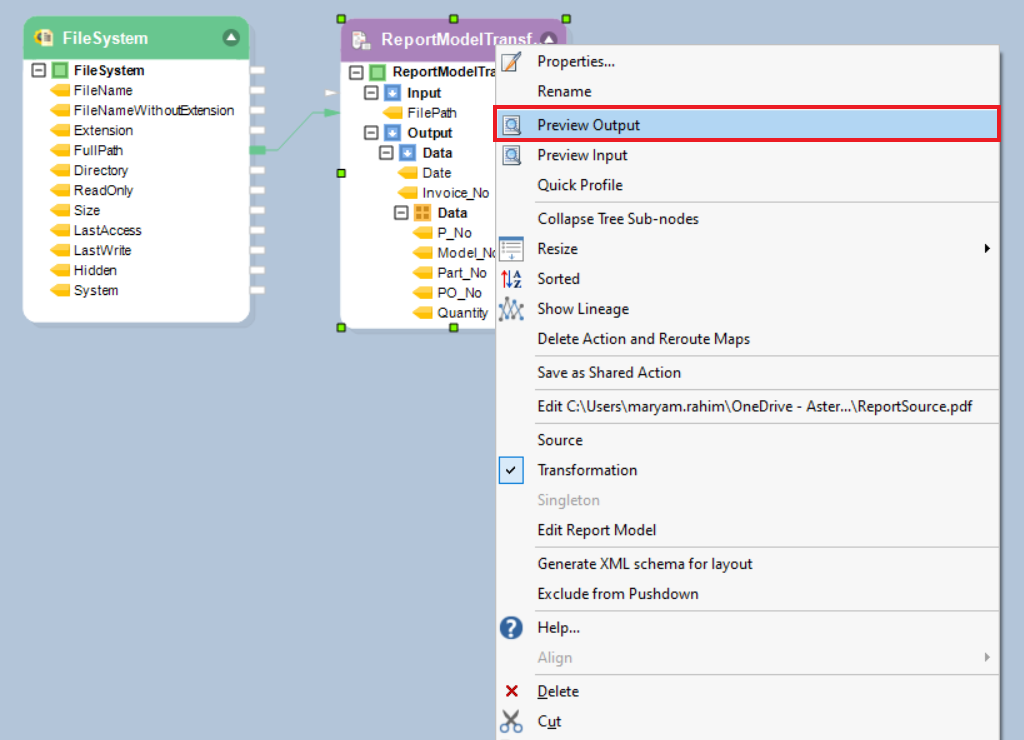Click the Cut scissors icon
The image size is (1024, 740).
(511, 722)
